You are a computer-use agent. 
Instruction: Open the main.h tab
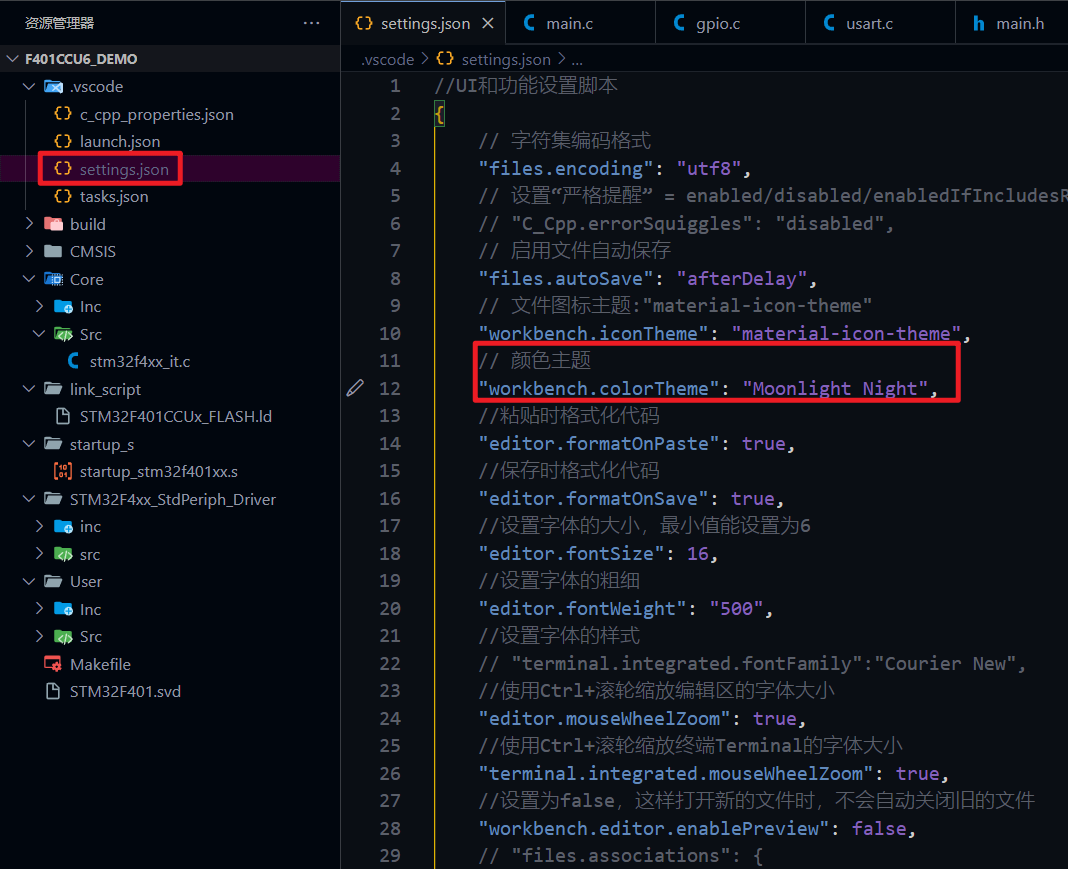[x=1020, y=22]
